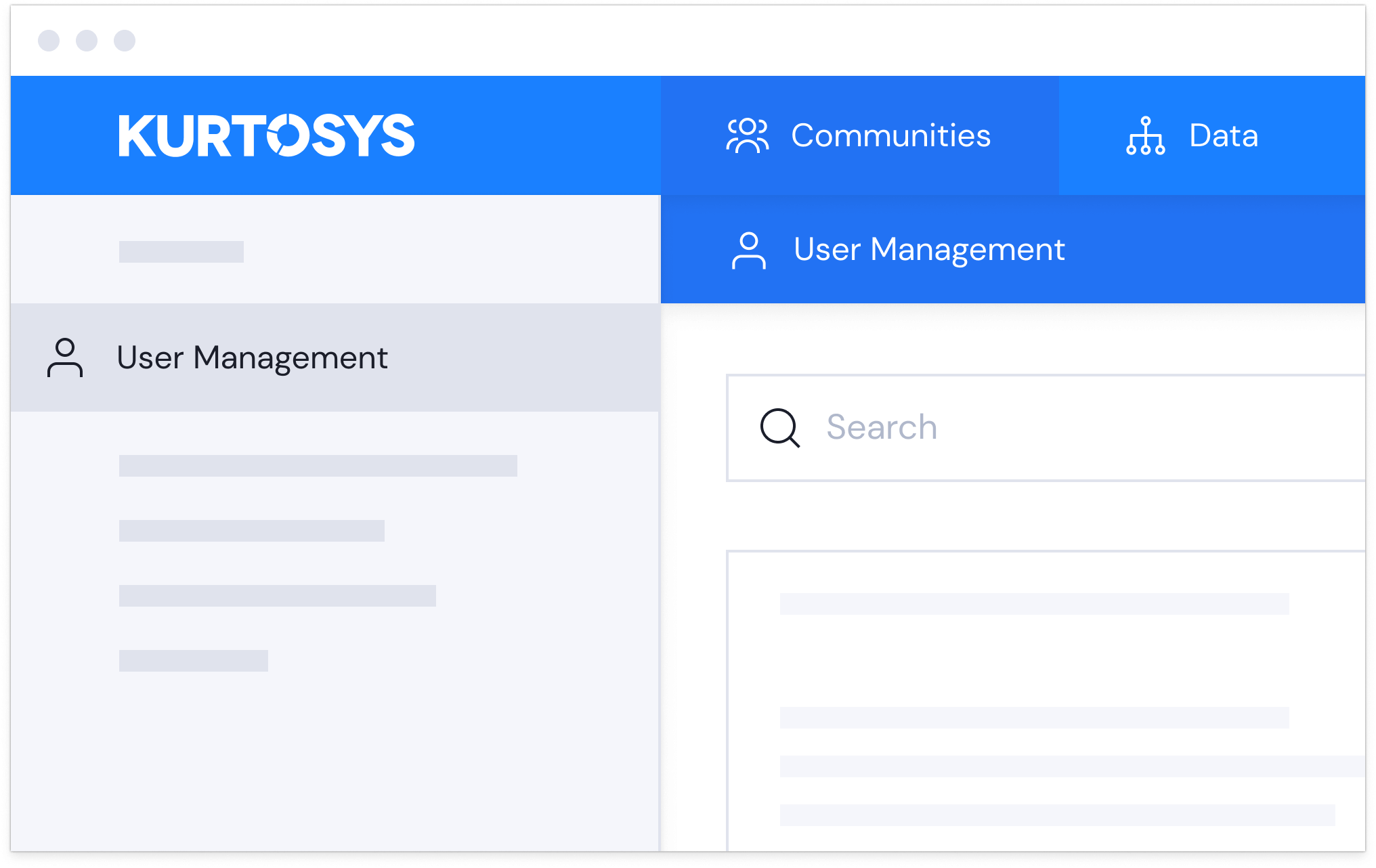The height and width of the screenshot is (868, 1376).
Task: Click longest placeholder item in sidebar
Action: point(318,466)
